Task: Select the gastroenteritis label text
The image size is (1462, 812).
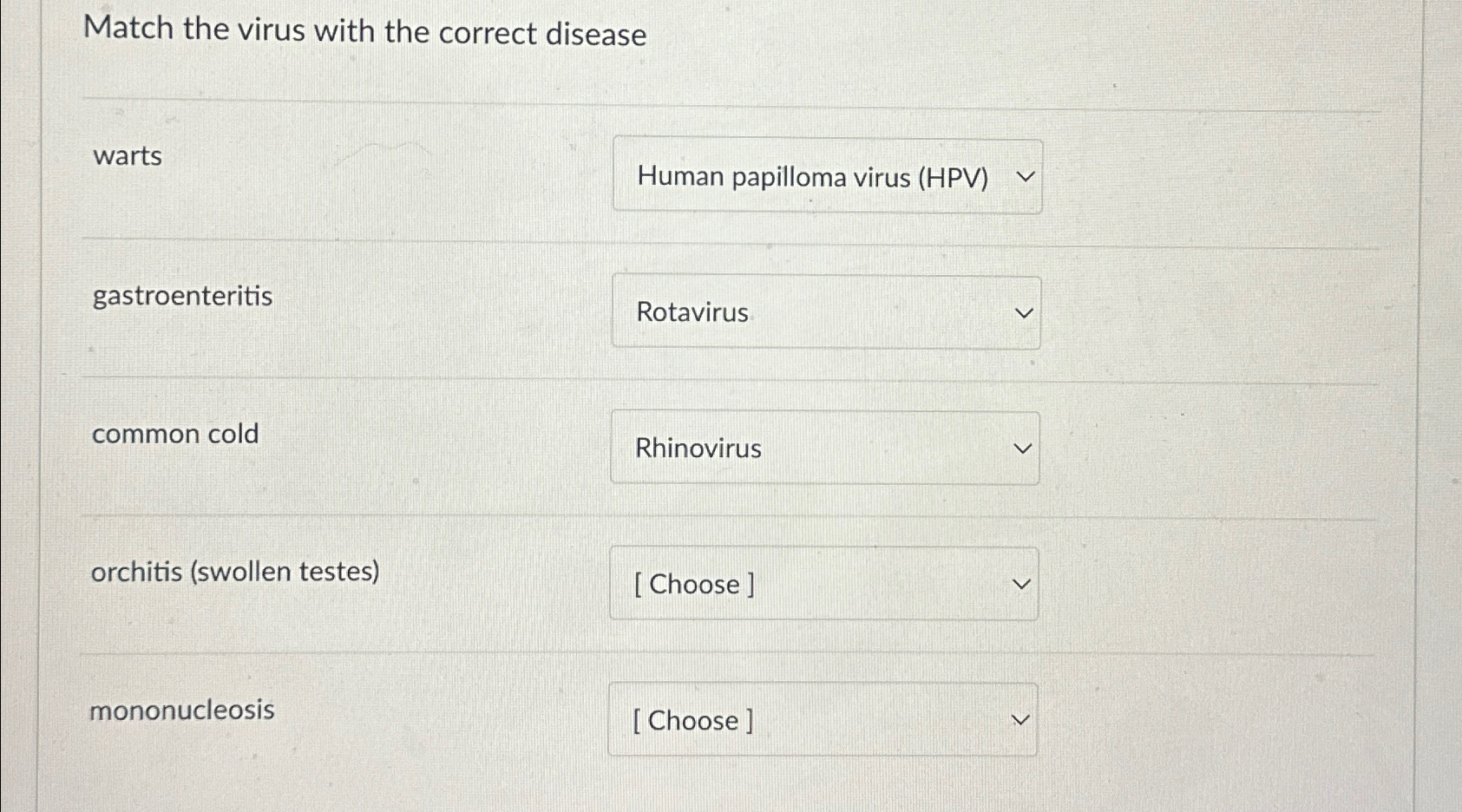Action: (x=181, y=296)
